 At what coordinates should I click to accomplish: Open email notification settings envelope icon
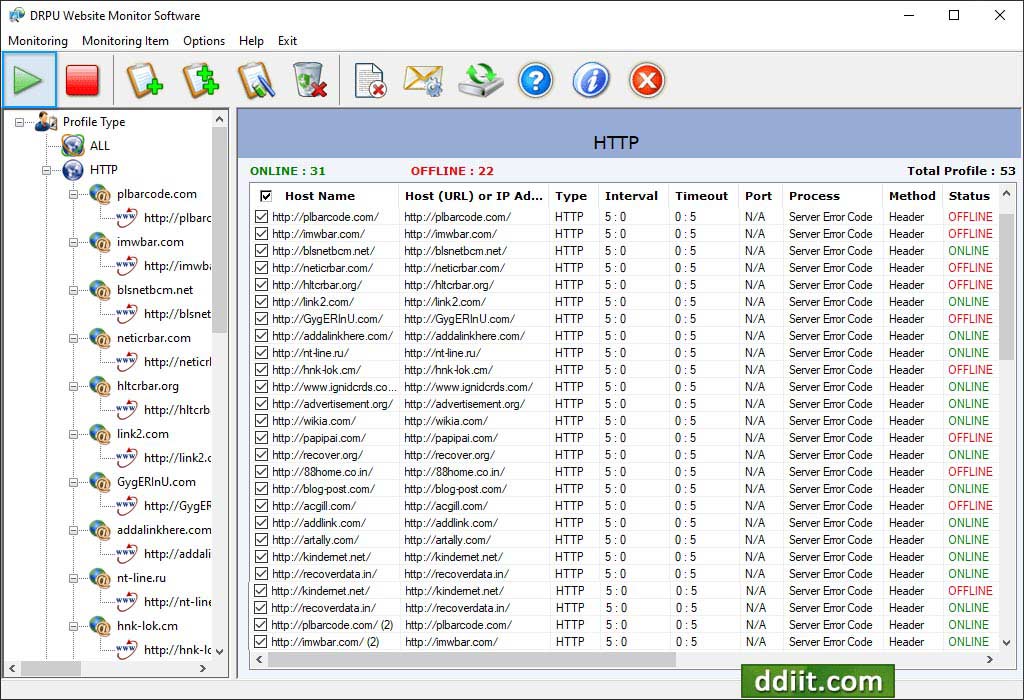click(423, 81)
